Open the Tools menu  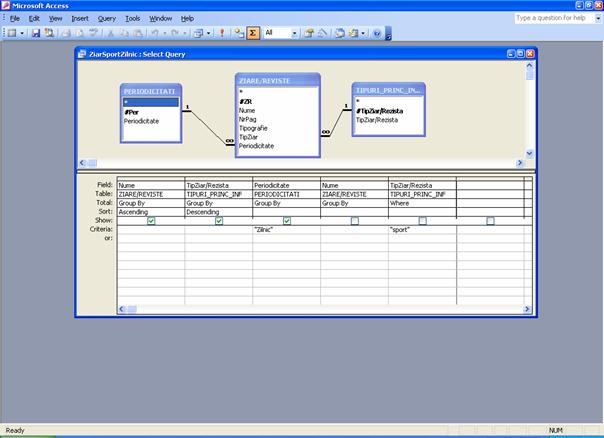133,18
